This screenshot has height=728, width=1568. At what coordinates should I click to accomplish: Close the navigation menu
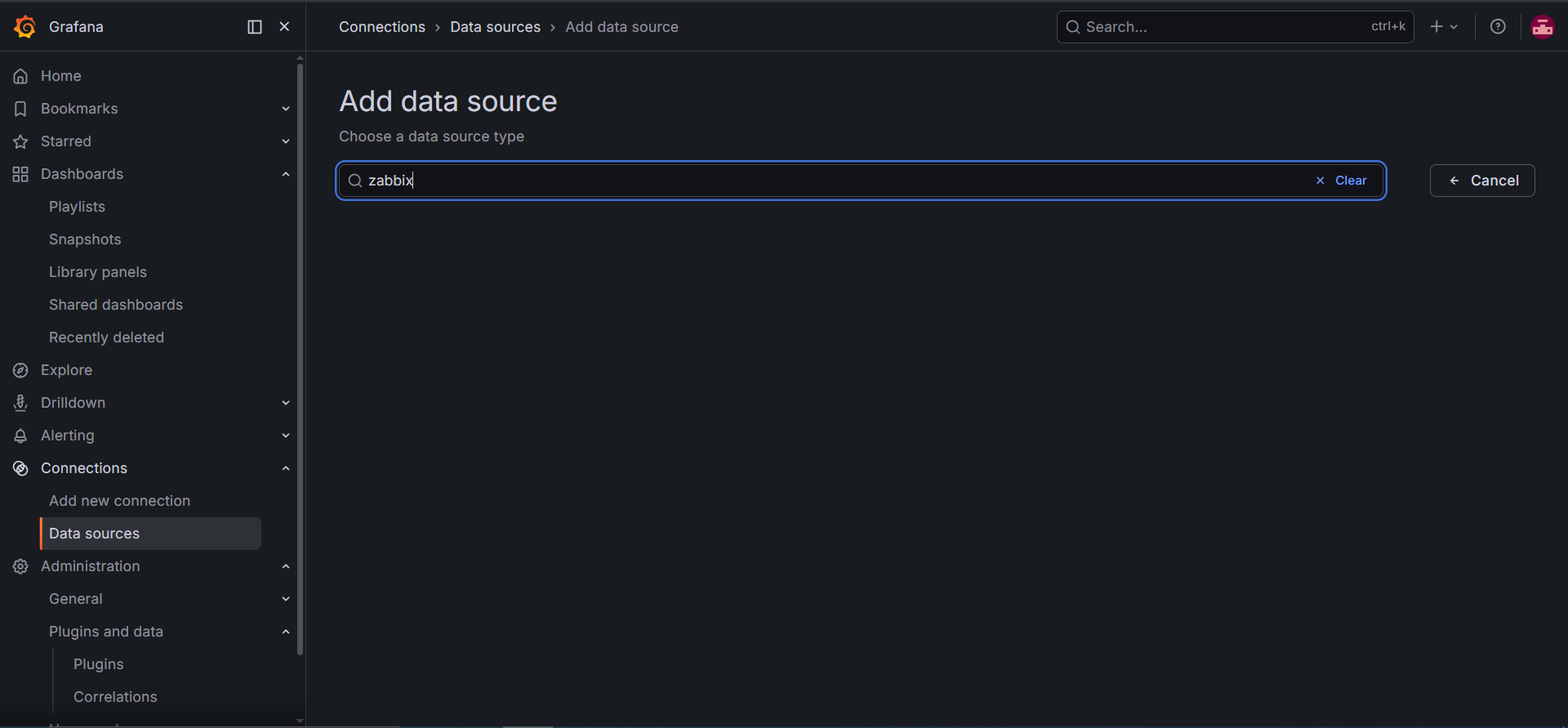point(284,27)
